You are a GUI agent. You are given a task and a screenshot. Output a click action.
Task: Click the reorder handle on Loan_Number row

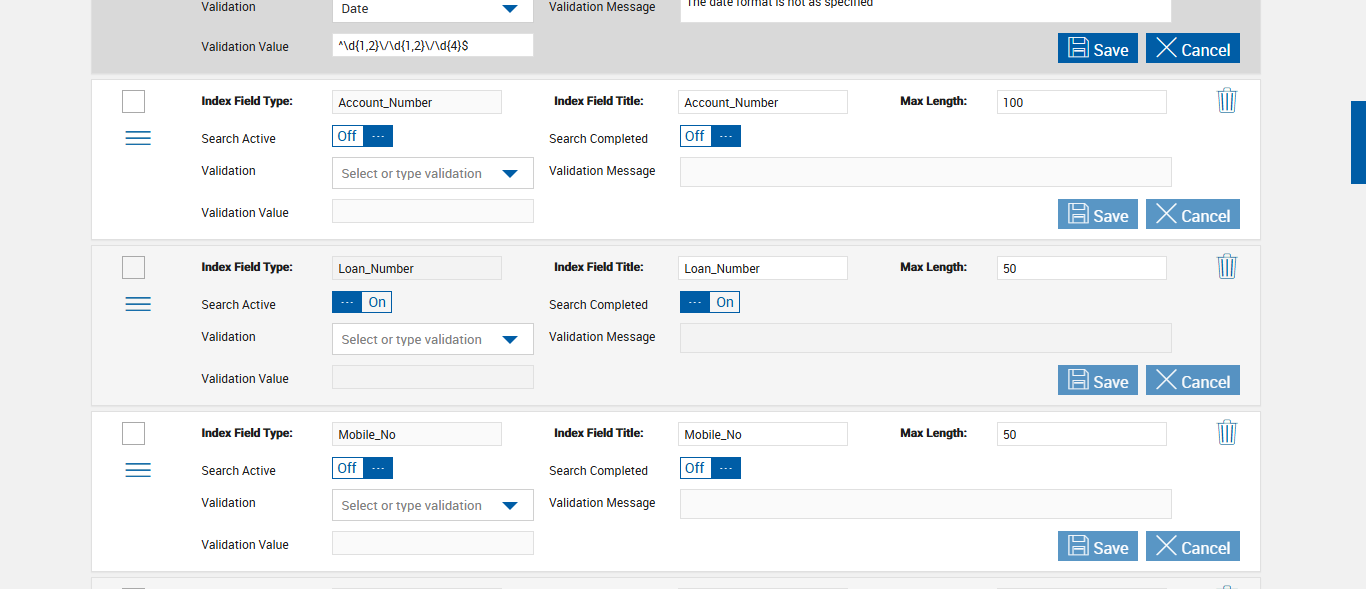[x=138, y=304]
